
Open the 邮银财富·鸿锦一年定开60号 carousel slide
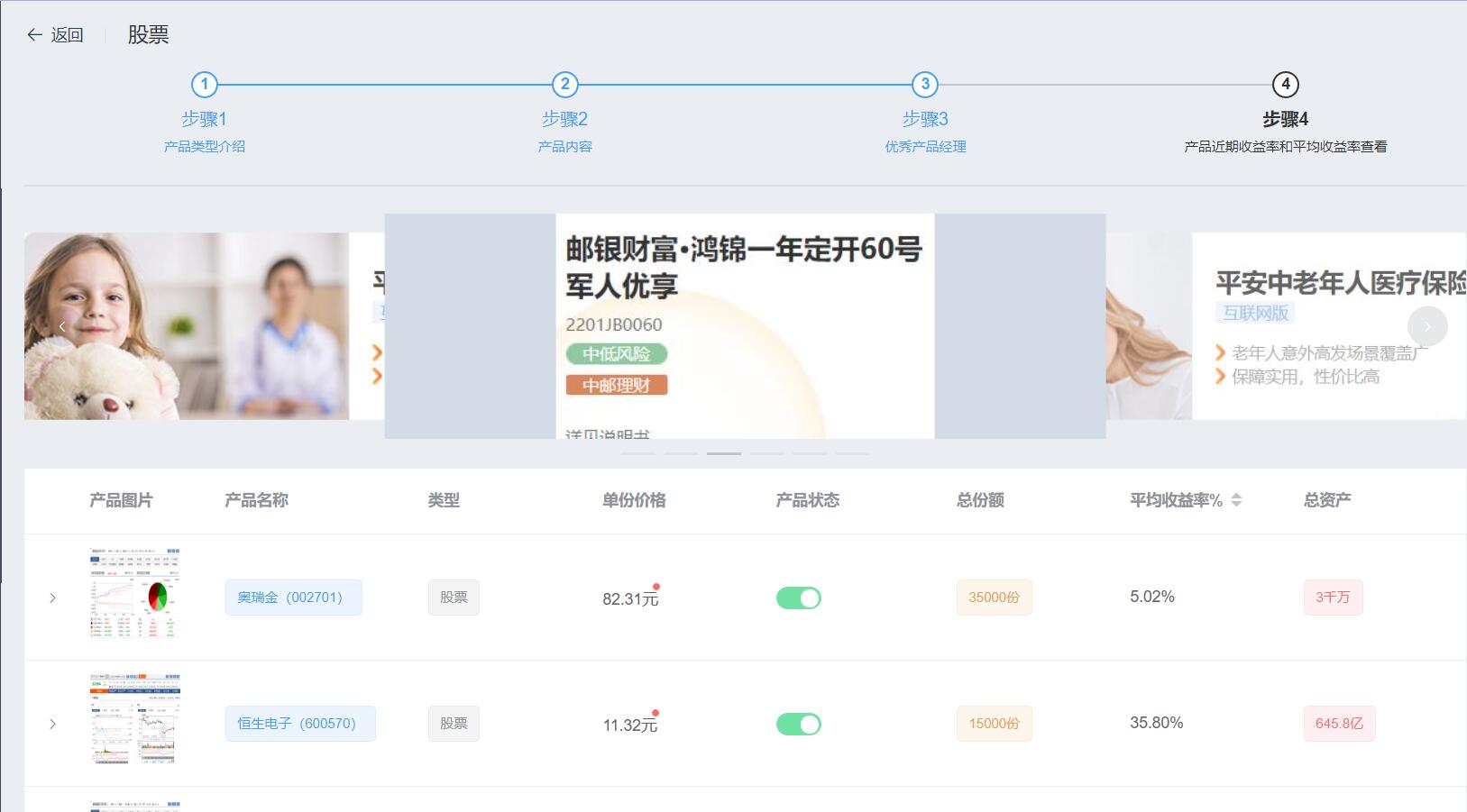click(x=745, y=326)
